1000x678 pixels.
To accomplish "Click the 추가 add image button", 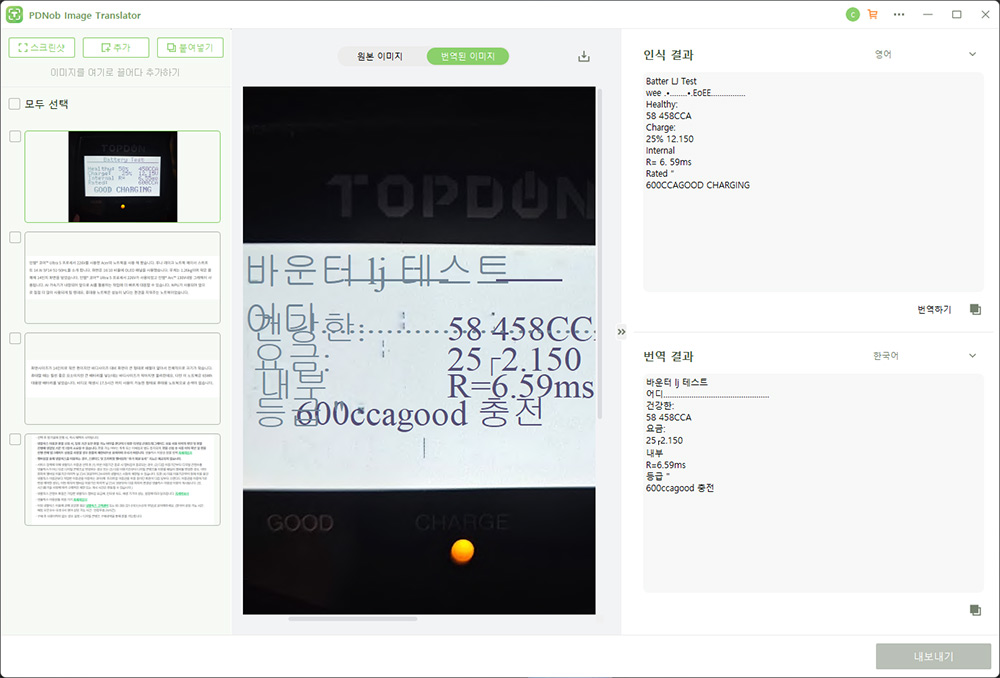I will [x=116, y=48].
